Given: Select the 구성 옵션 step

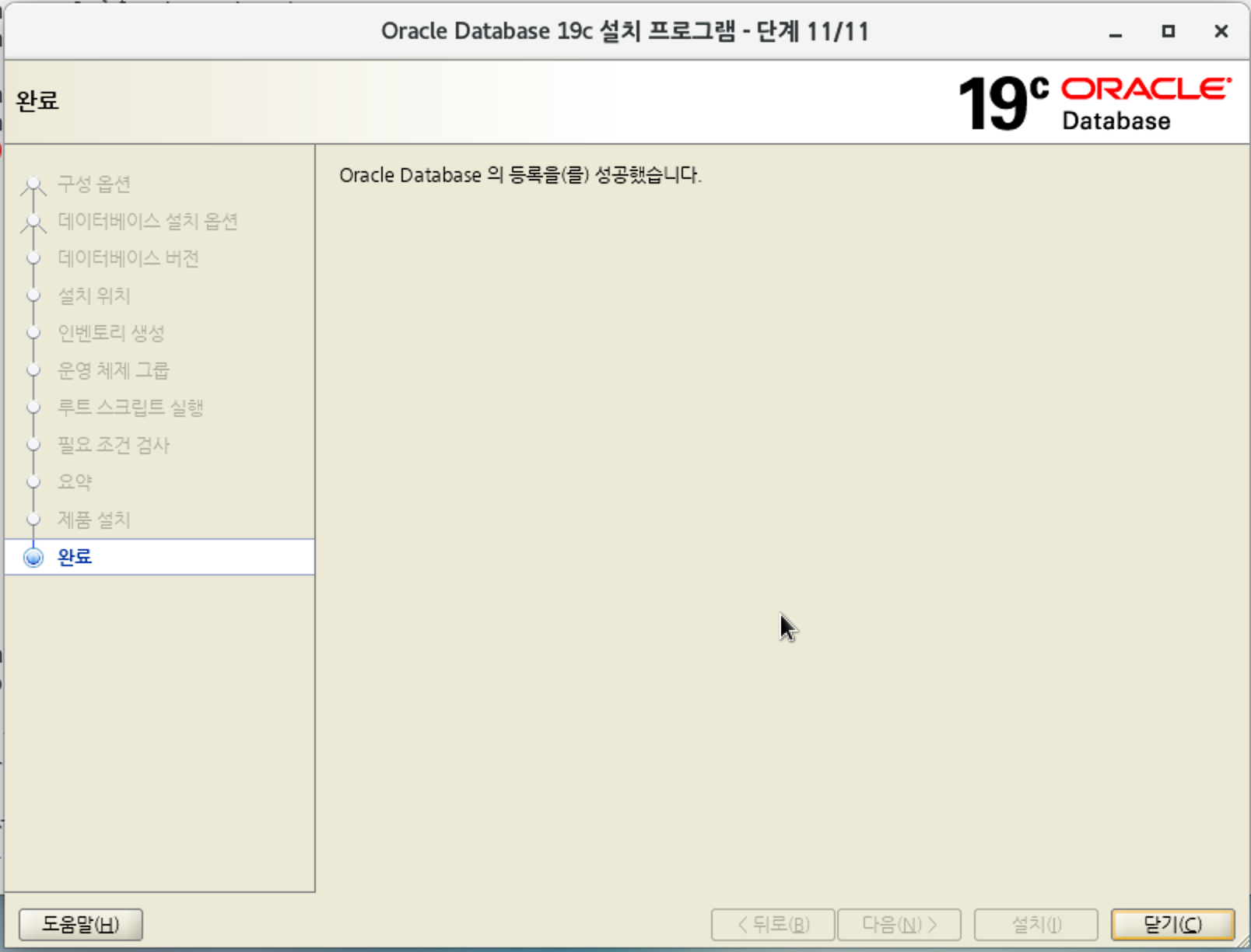Looking at the screenshot, I should pos(94,184).
